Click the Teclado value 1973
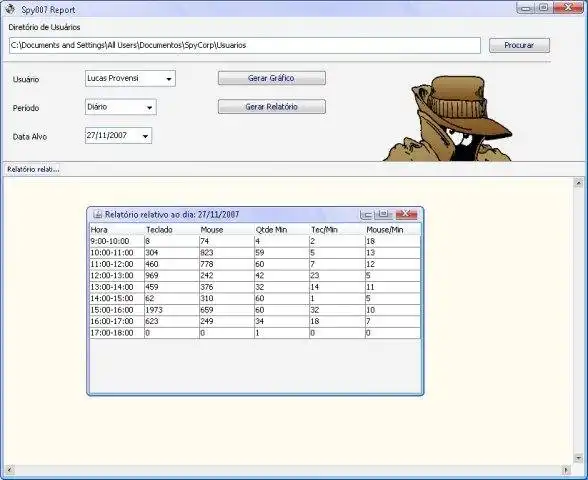The width and height of the screenshot is (588, 480). coord(172,310)
